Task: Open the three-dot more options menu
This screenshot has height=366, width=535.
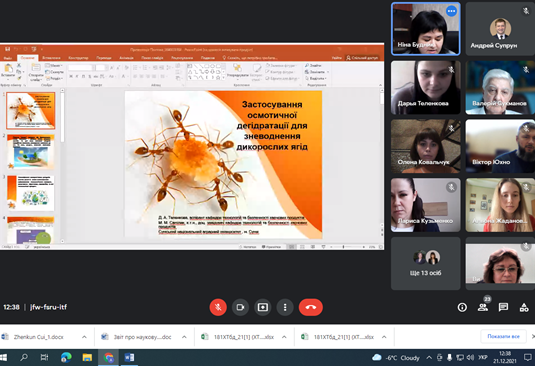Action: click(285, 307)
